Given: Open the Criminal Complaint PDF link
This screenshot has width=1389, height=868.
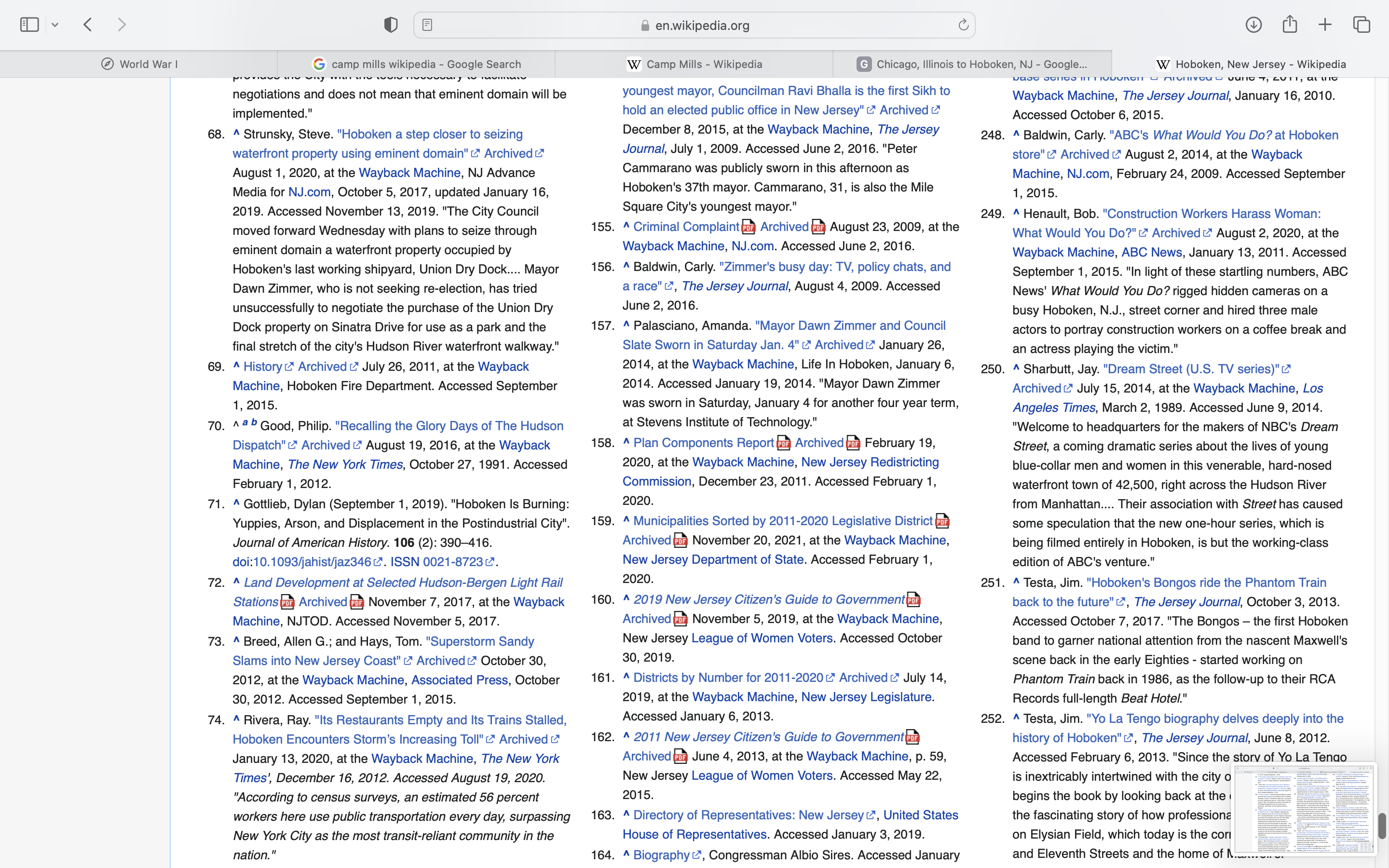Looking at the screenshot, I should (x=686, y=227).
